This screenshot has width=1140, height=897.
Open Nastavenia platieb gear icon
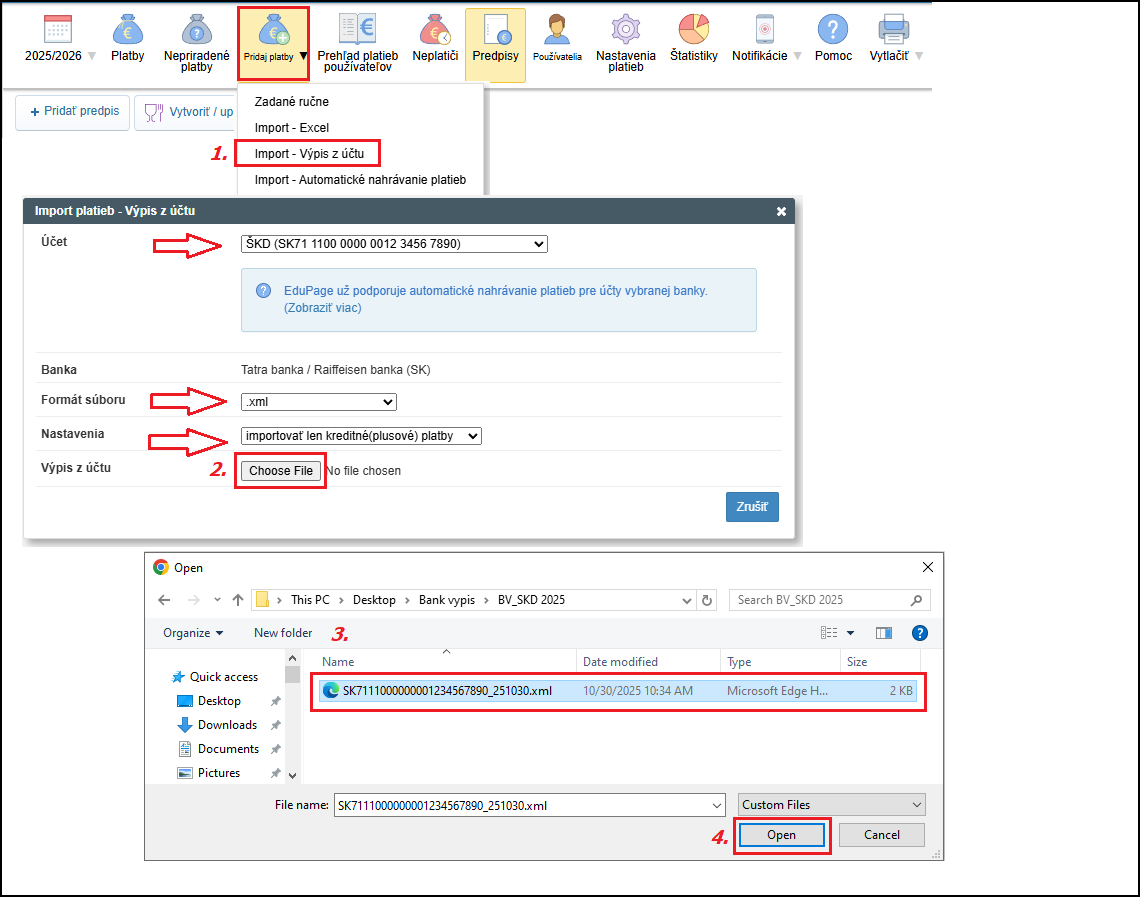[x=625, y=30]
